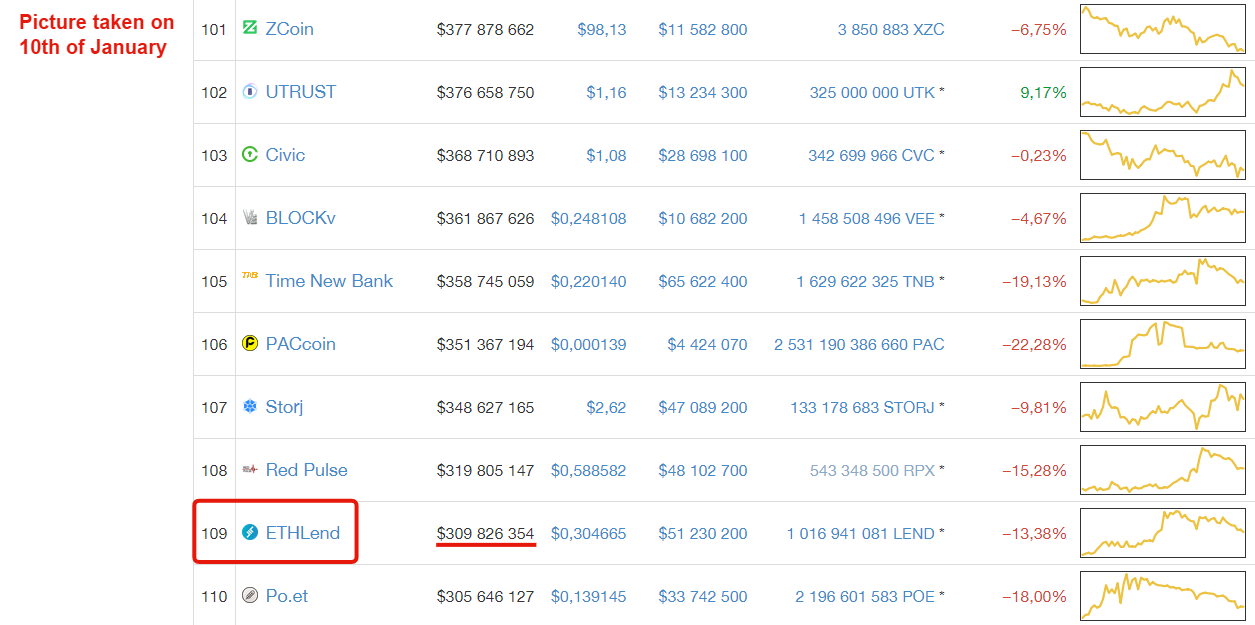Image resolution: width=1255 pixels, height=625 pixels.
Task: Open the BLOCKv coin link
Action: pos(301,218)
